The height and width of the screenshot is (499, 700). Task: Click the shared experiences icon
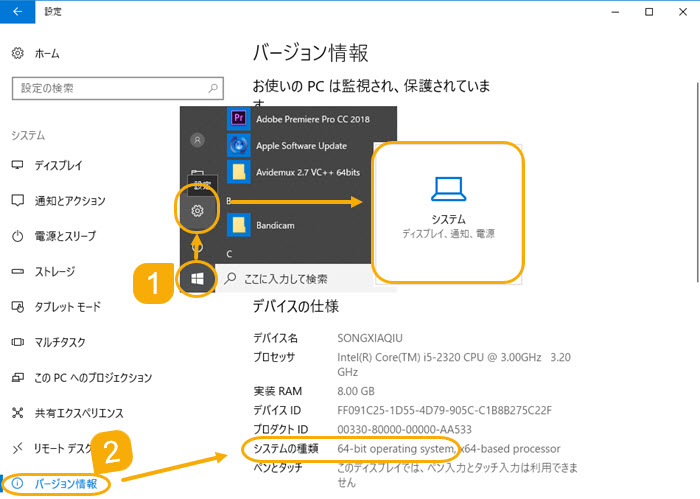[17, 413]
